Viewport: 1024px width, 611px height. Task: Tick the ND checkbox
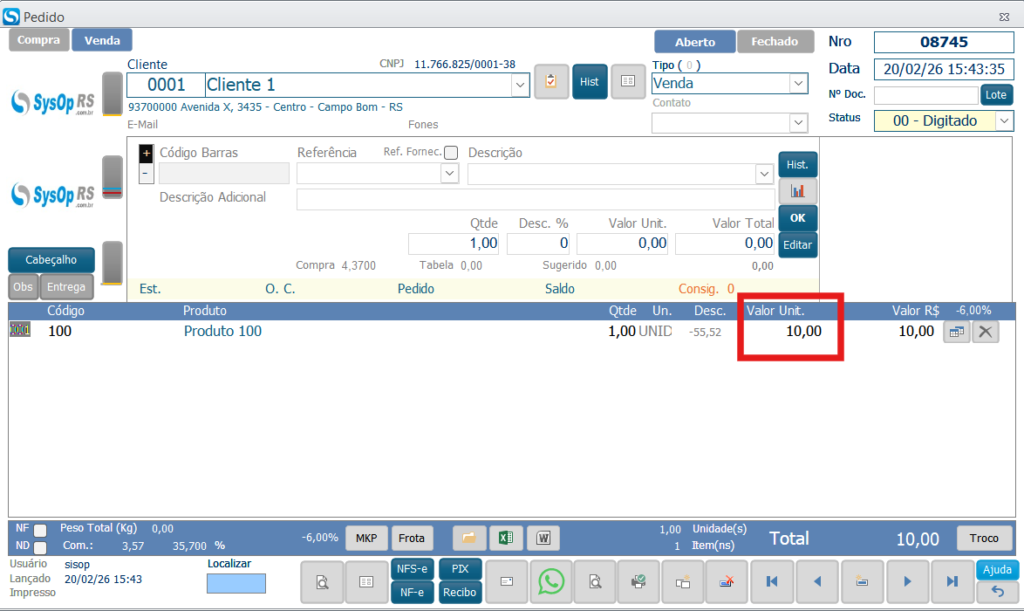pyautogui.click(x=40, y=547)
